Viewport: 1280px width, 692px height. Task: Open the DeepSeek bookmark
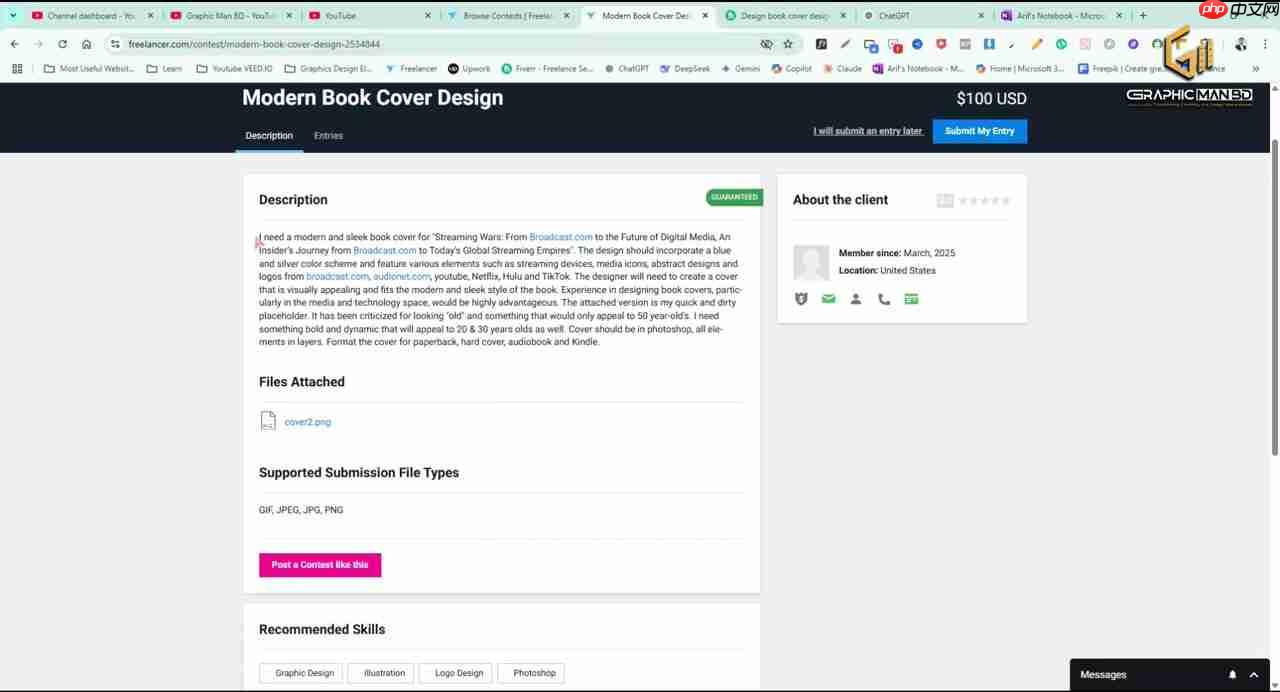(684, 69)
